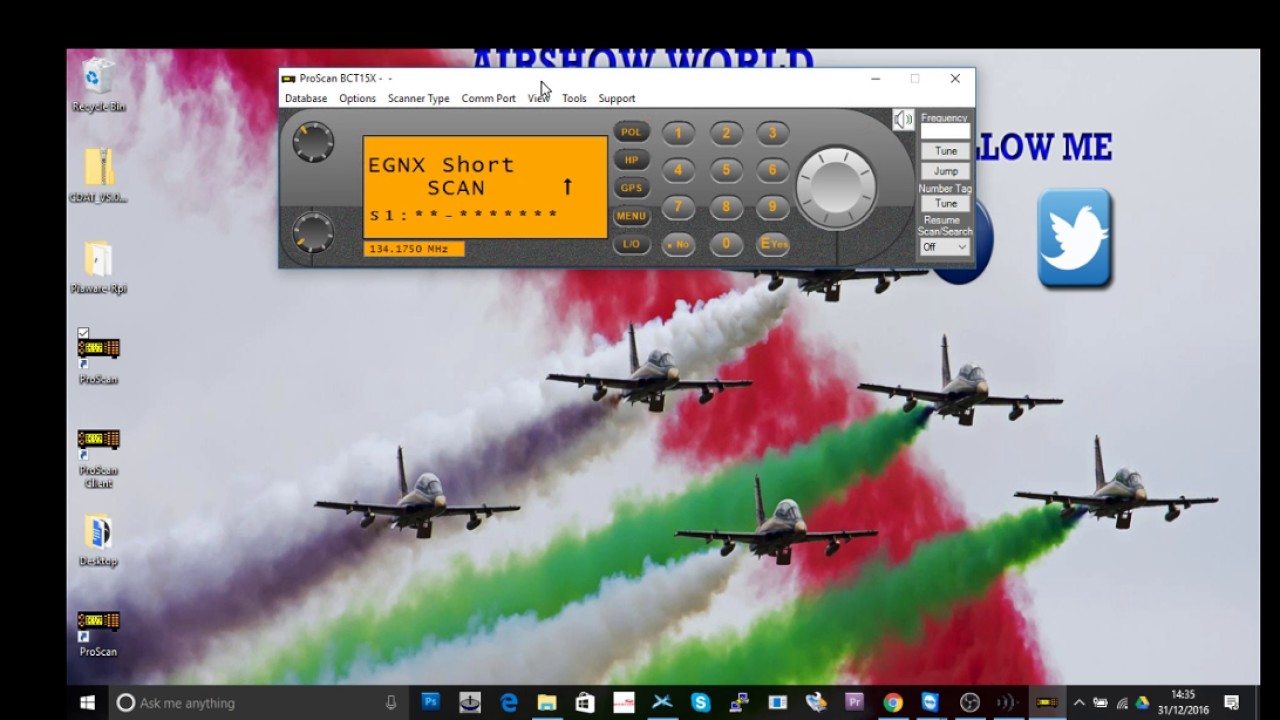The image size is (1280, 720).
Task: Open the Scanner Type menu
Action: pos(418,98)
